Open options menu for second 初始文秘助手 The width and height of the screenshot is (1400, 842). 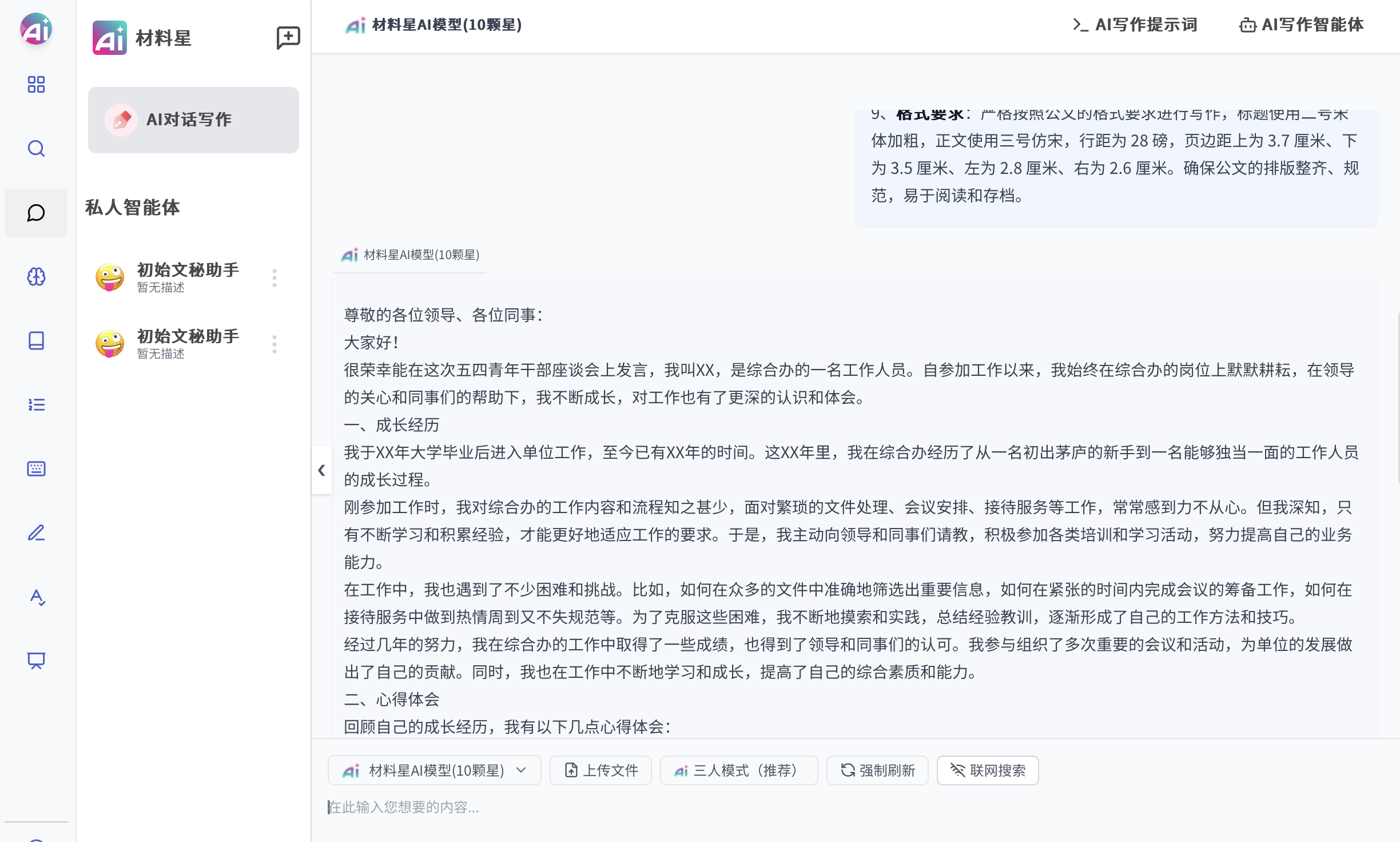point(275,344)
